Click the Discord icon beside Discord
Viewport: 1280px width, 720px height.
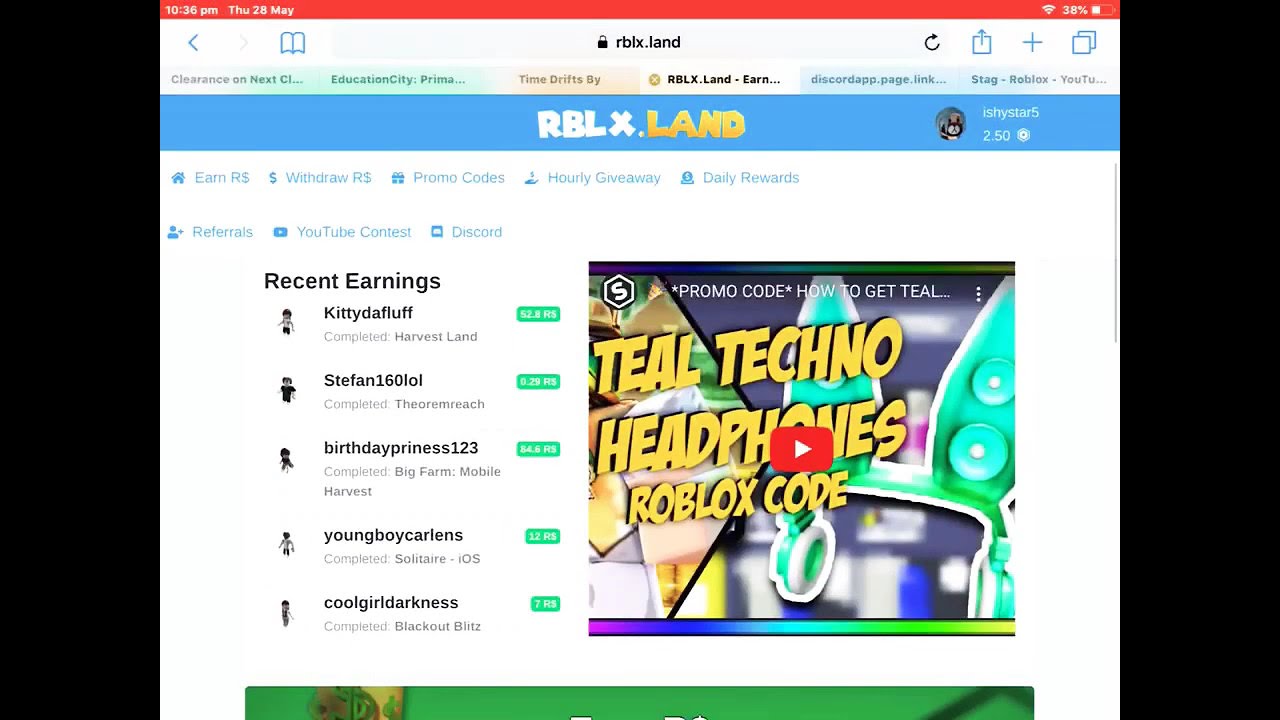pos(437,232)
